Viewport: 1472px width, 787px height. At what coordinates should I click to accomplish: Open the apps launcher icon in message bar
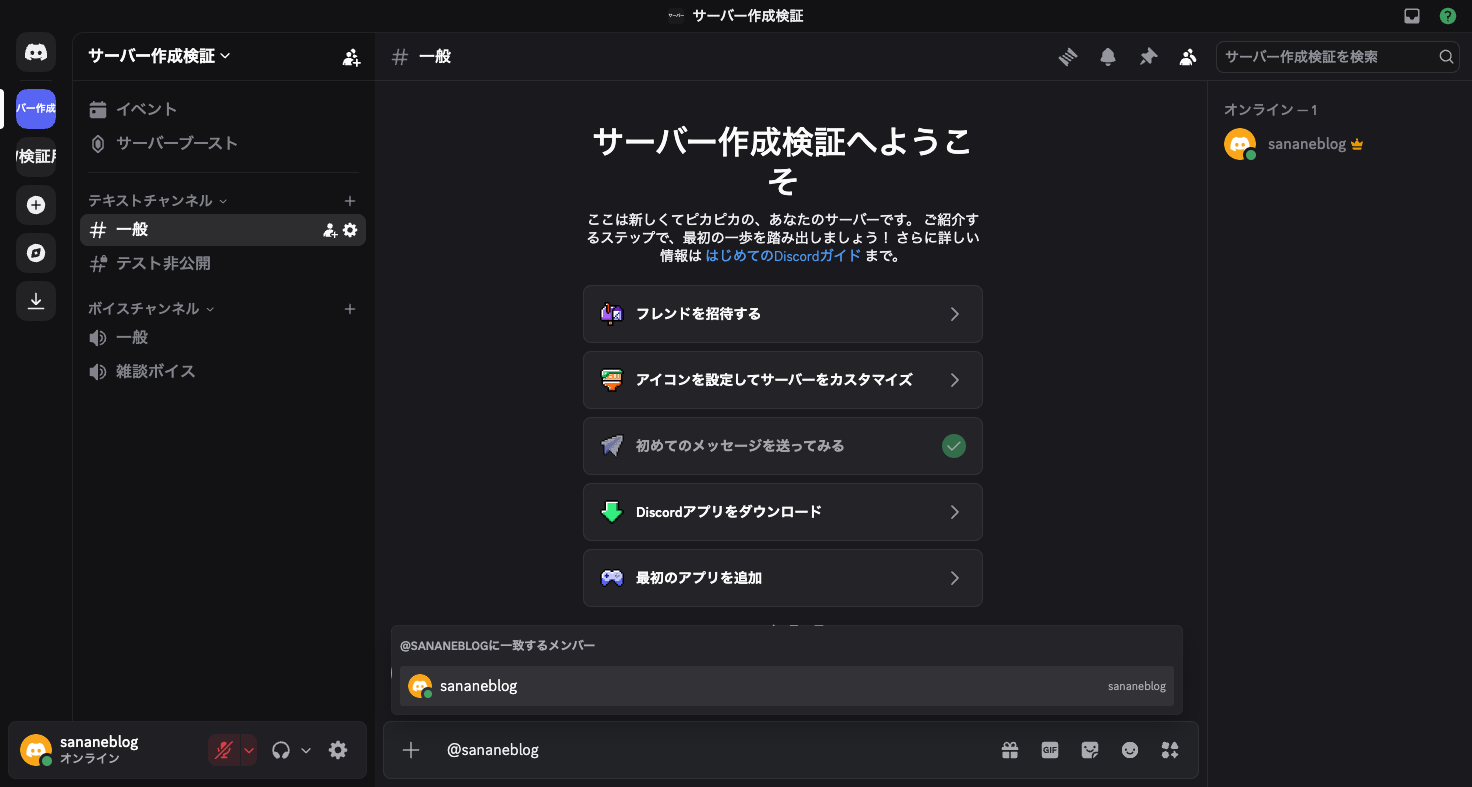point(1170,750)
